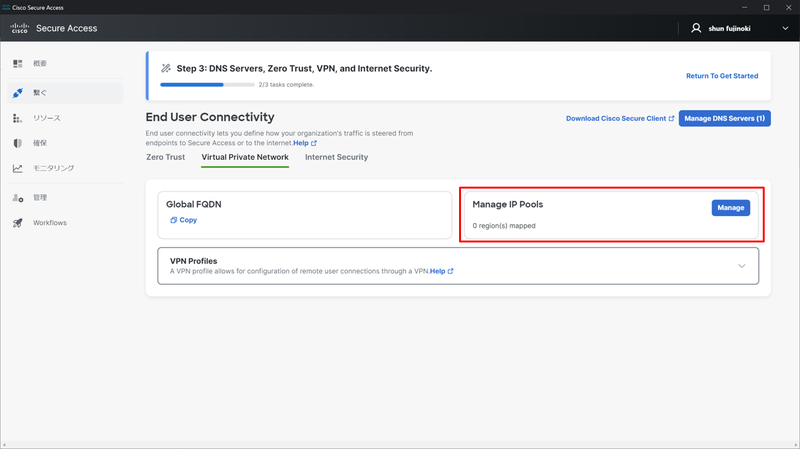Screen dimensions: 800x449
Task: Click the '2/3 tasks complete.' text
Action: point(286,85)
